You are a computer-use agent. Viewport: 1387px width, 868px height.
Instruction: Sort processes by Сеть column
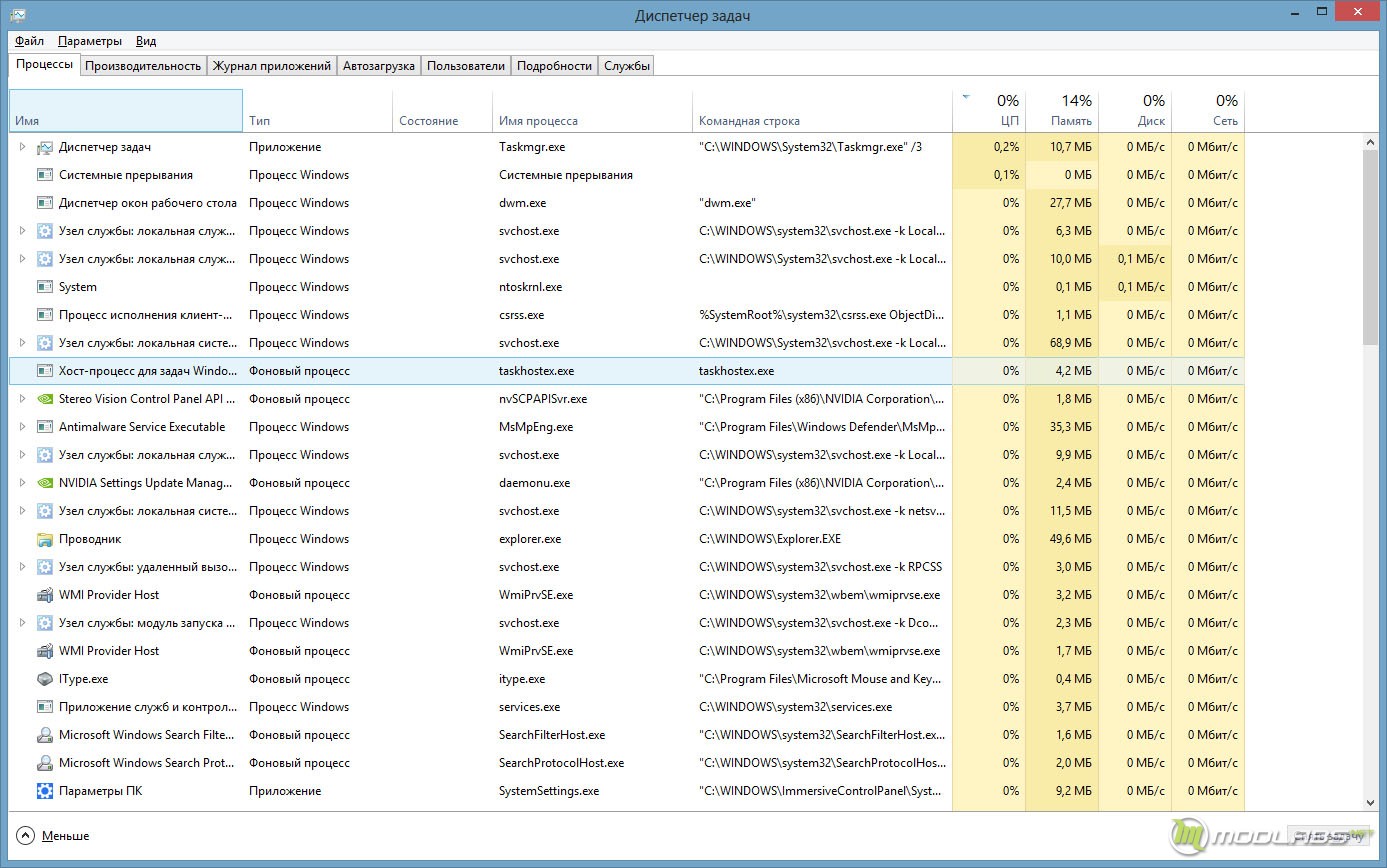pyautogui.click(x=1208, y=111)
